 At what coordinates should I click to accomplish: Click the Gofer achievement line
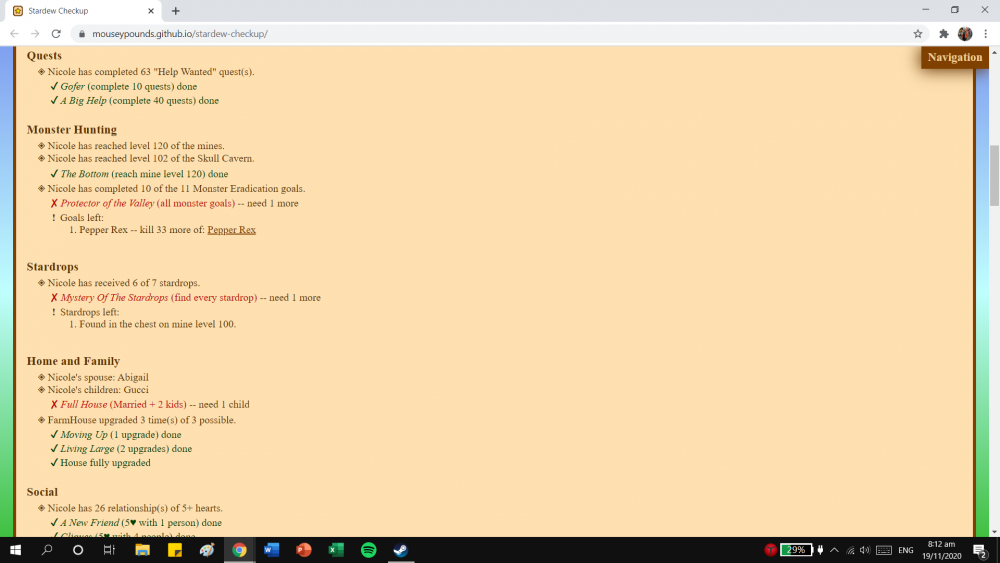pyautogui.click(x=124, y=86)
